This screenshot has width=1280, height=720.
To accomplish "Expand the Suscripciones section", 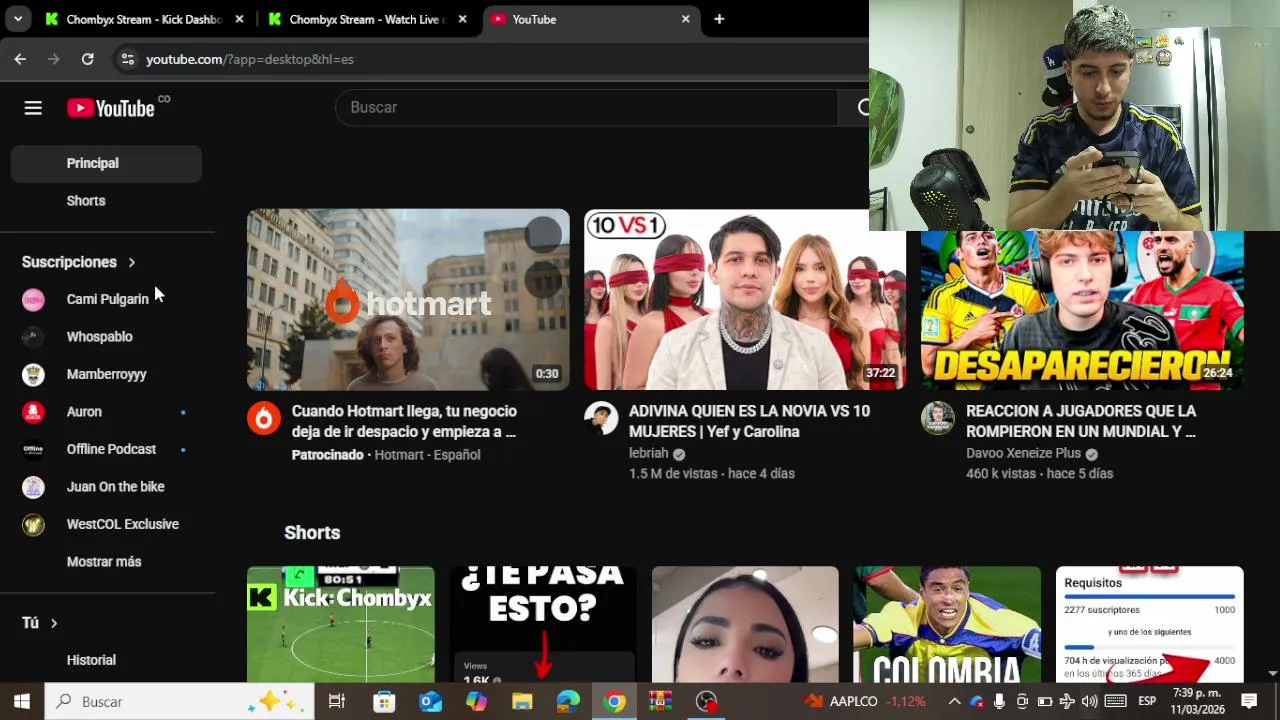I will 79,262.
